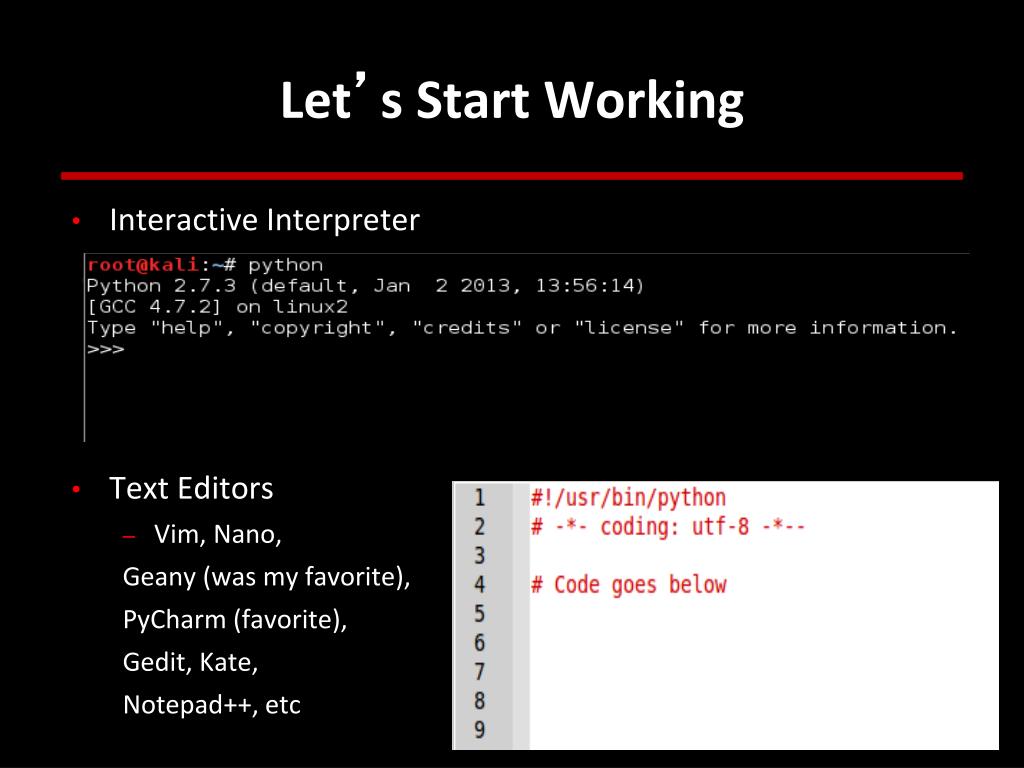The image size is (1024, 768).
Task: Click the "#!/usr/bin/python" shebang line in editor
Action: 628,498
